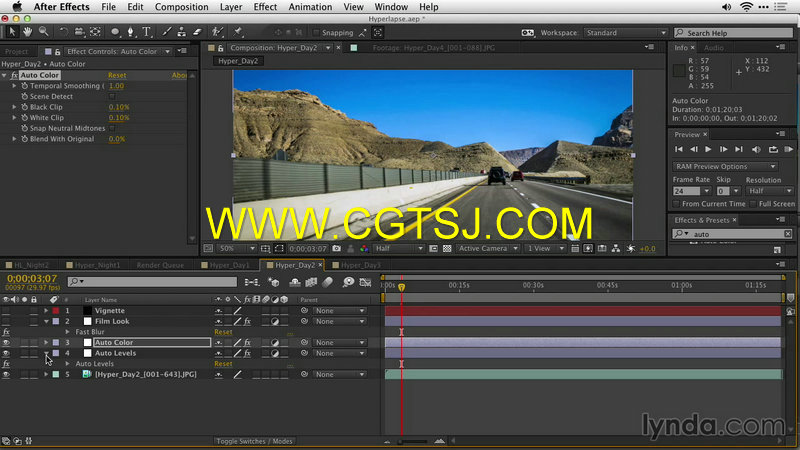The image size is (800, 450).
Task: Click the Black Clip 0.10% value
Action: coord(119,107)
